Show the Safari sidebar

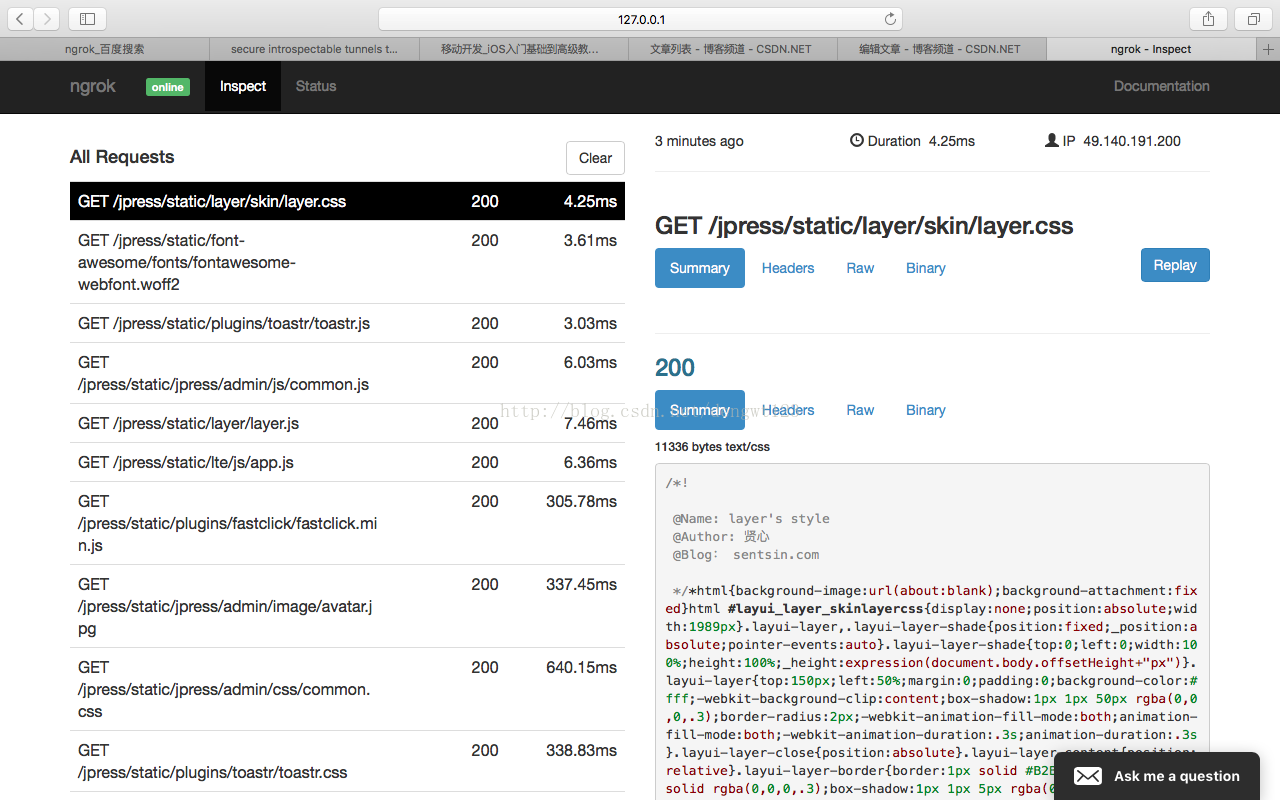tap(88, 18)
